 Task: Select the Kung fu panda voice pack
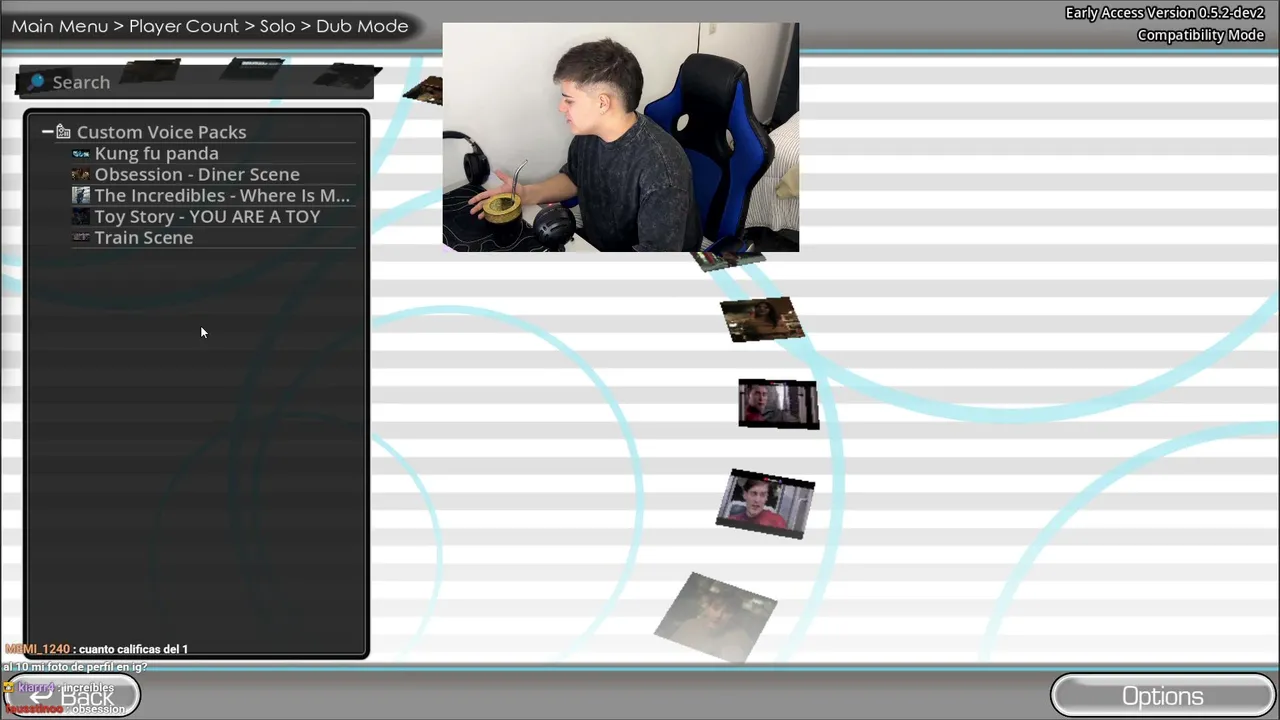tap(156, 153)
